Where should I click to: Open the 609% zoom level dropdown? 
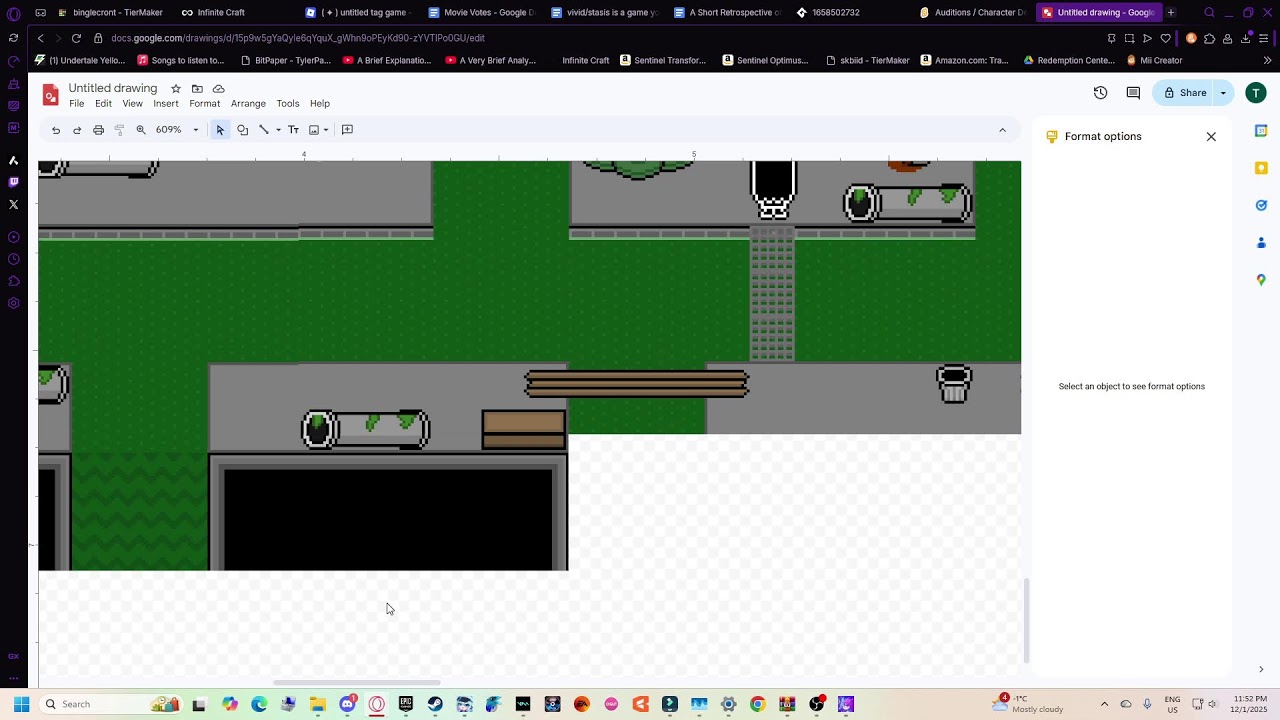tap(177, 130)
